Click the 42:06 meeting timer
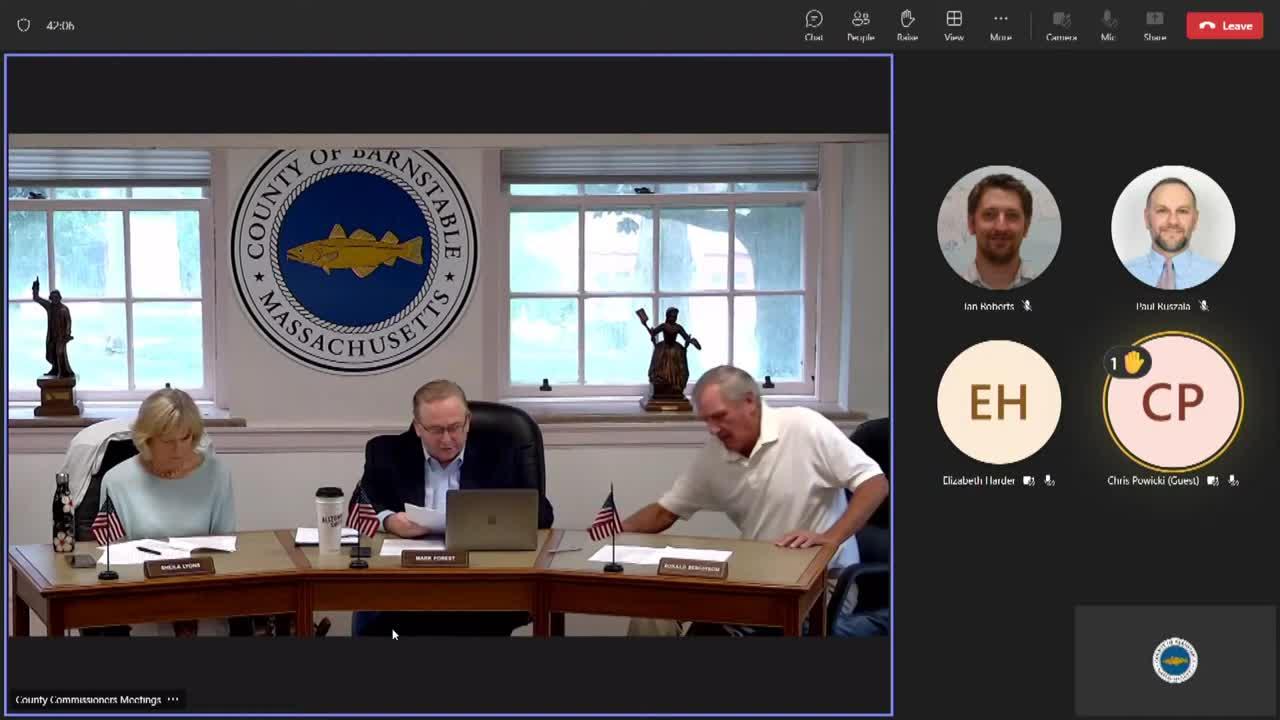Viewport: 1280px width, 720px height. [60, 25]
